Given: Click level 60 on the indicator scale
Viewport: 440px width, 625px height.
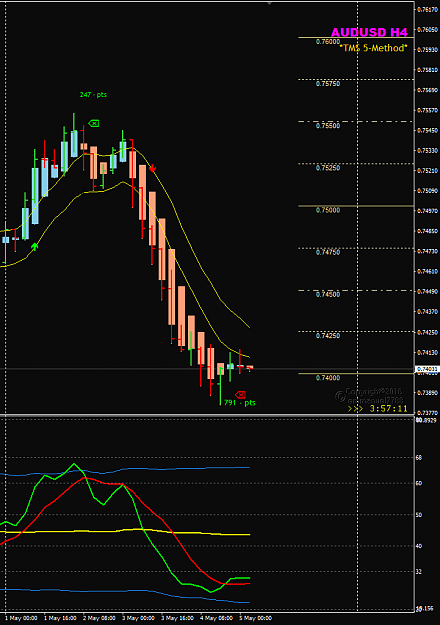Looking at the screenshot, I should pos(419,483).
